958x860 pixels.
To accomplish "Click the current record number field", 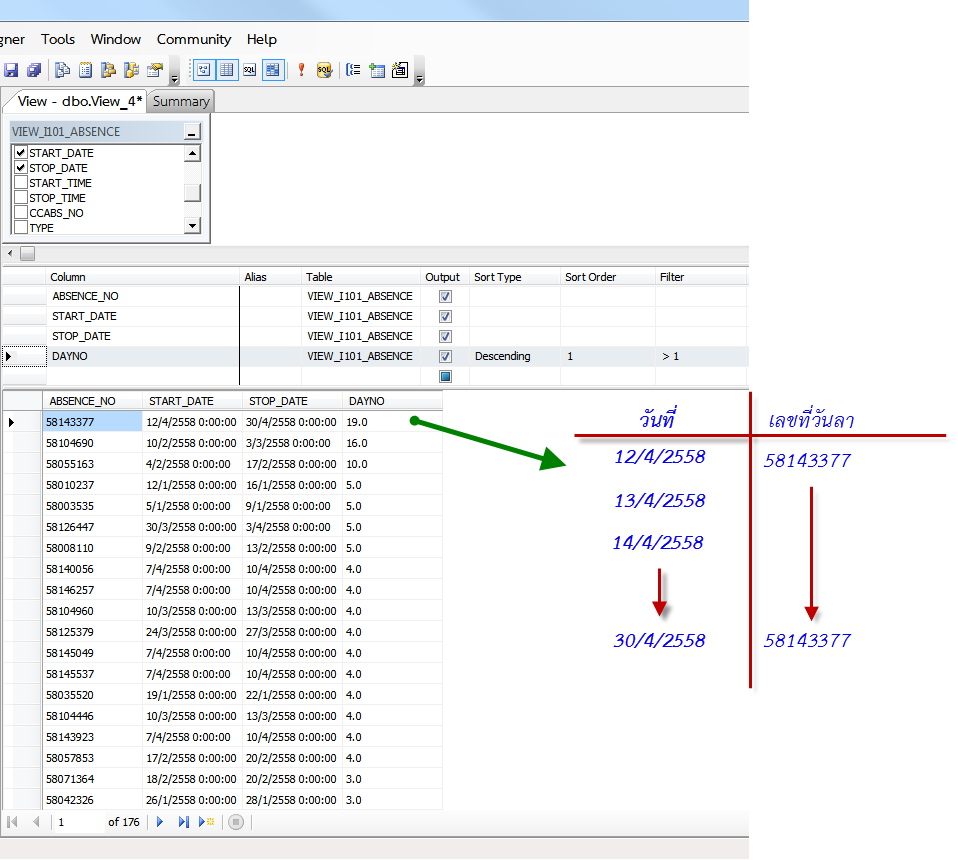I will pos(78,822).
